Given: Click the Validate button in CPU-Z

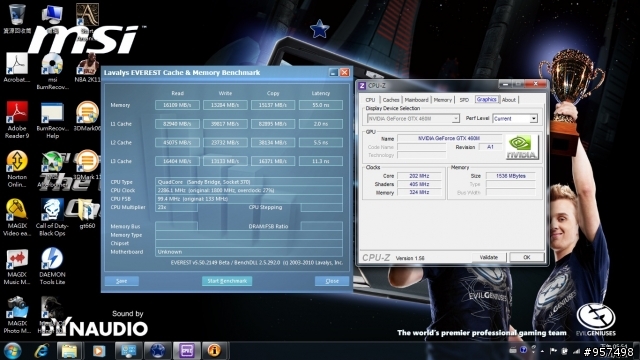Looking at the screenshot, I should (x=489, y=257).
